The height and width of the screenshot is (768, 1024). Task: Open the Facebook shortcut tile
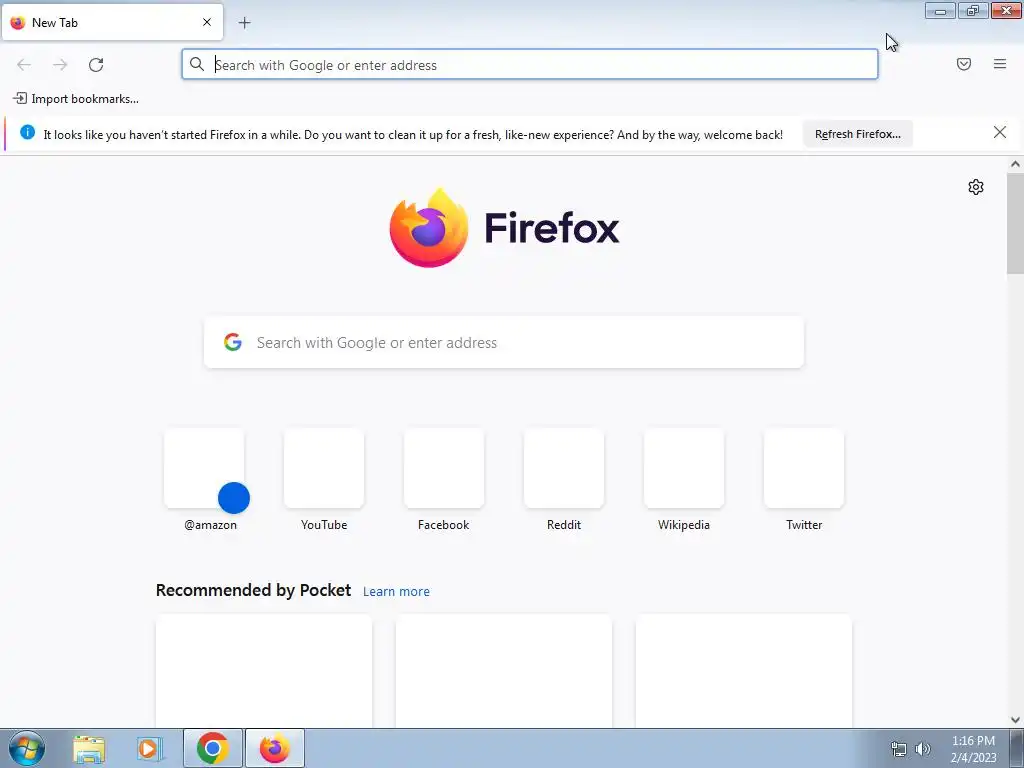click(444, 468)
